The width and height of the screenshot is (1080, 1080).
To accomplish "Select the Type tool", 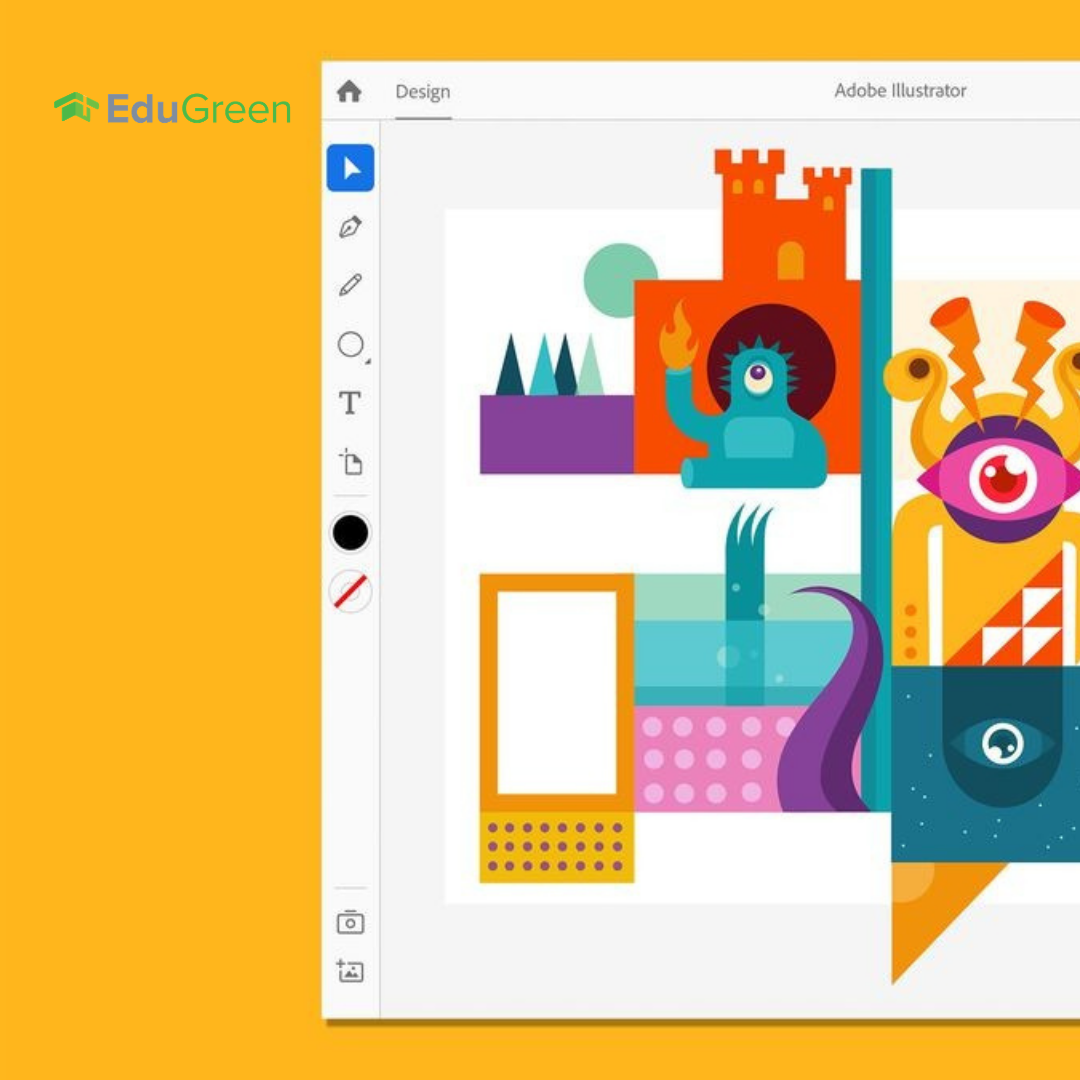I will coord(350,403).
